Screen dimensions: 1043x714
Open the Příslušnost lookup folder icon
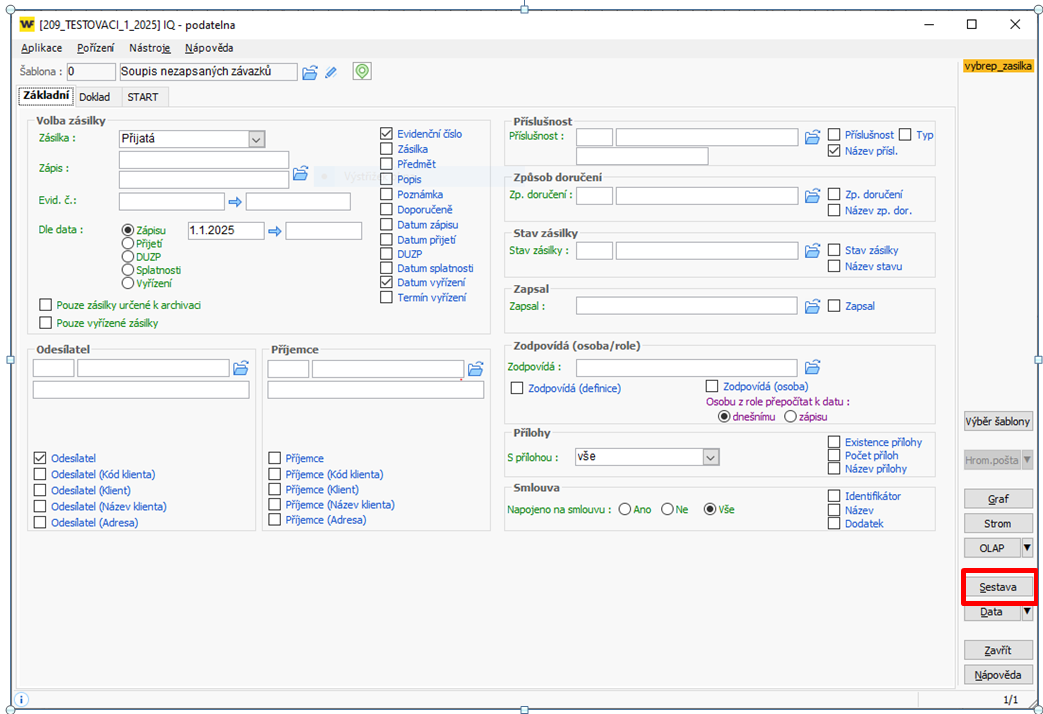(x=812, y=138)
